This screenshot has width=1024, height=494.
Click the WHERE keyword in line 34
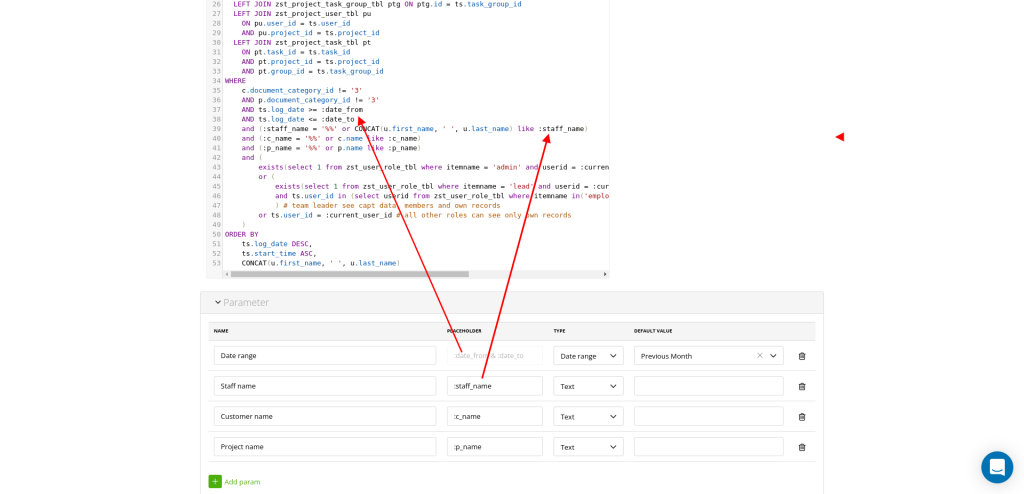[235, 81]
